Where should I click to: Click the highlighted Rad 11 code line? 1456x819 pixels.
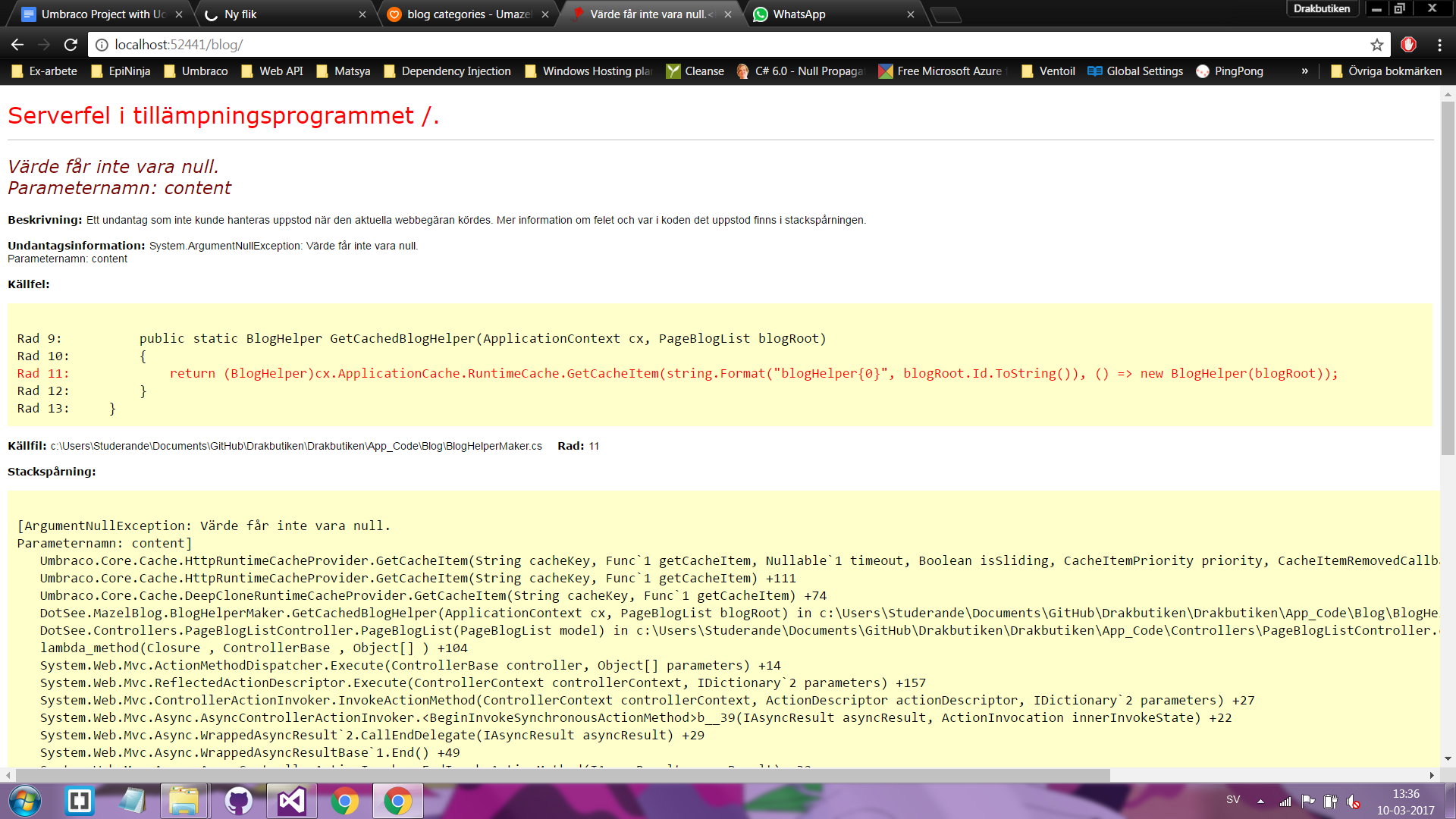pyautogui.click(x=677, y=373)
